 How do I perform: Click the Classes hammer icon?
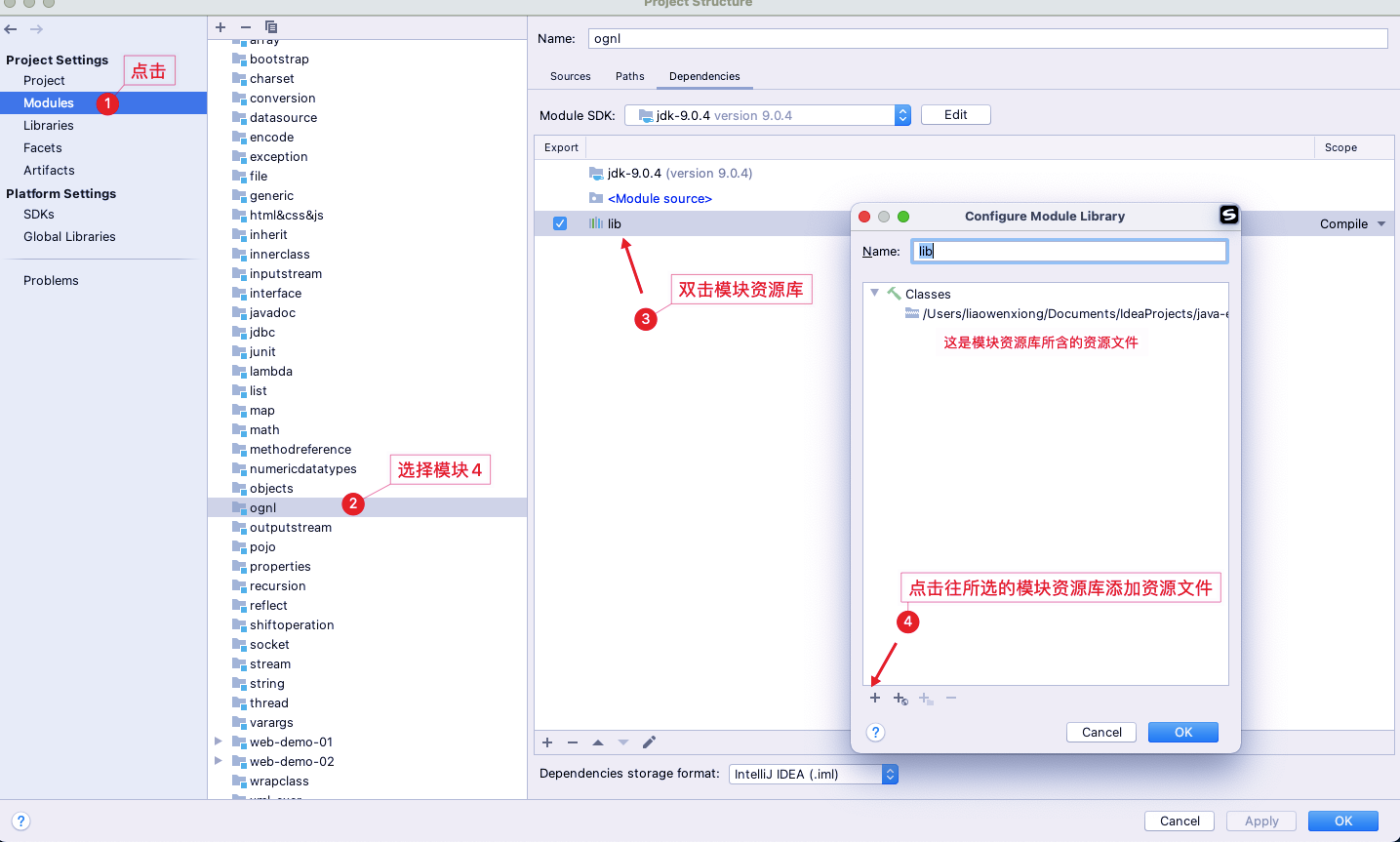click(894, 294)
